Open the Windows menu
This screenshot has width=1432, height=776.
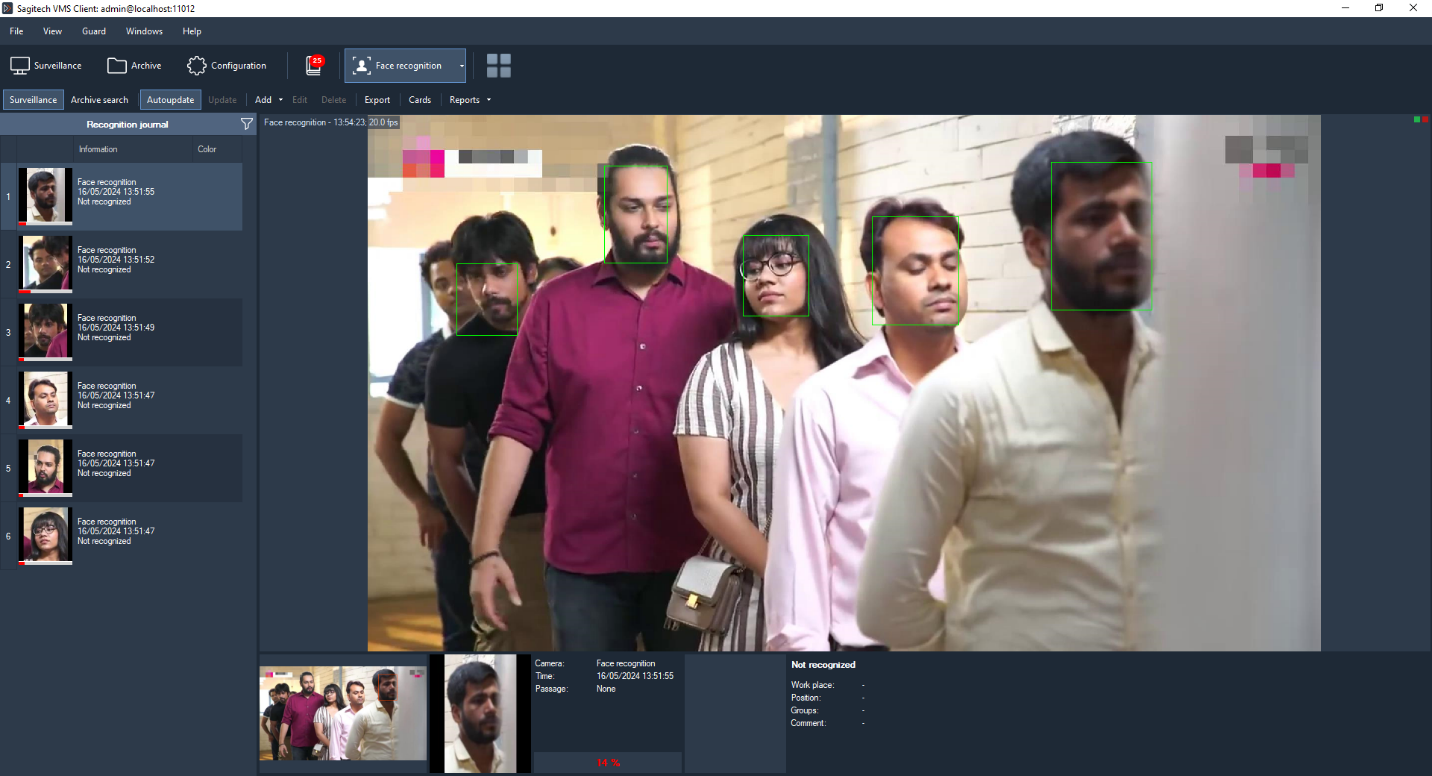144,31
